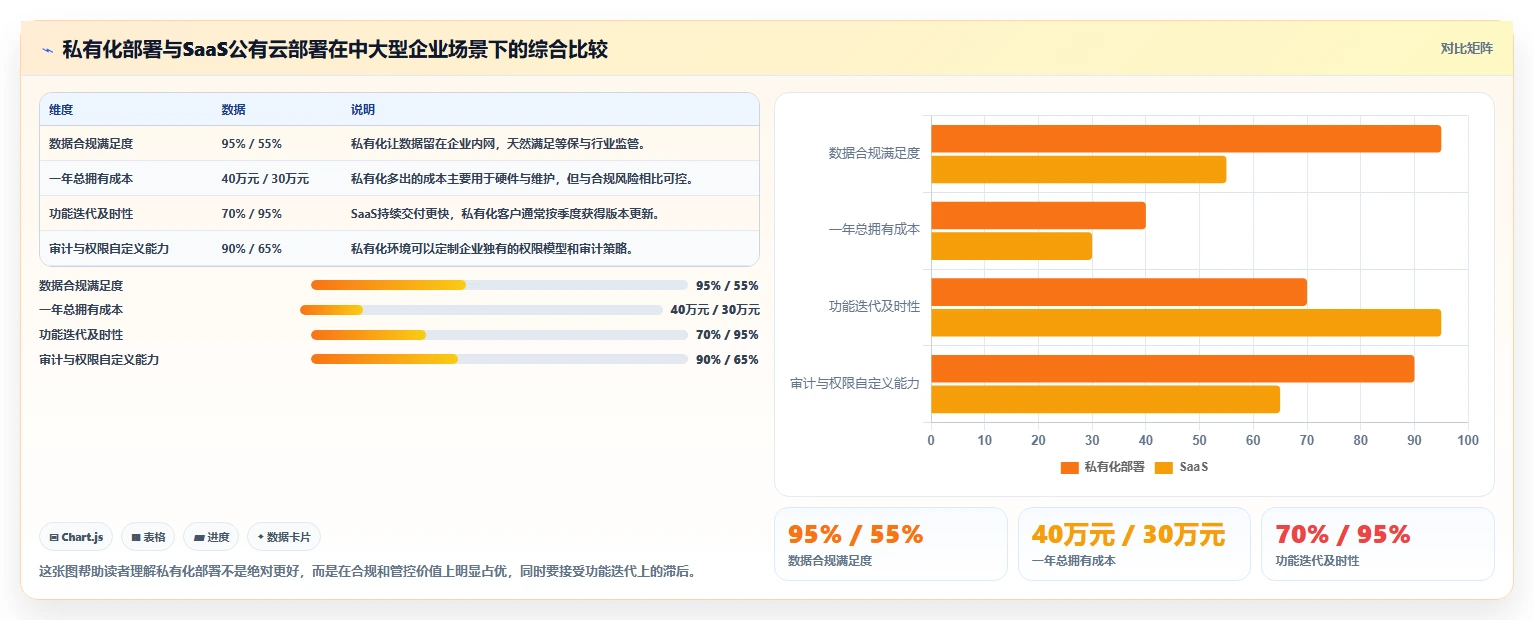Click the 审计与权限自定义能力 chart axis label

(x=855, y=383)
